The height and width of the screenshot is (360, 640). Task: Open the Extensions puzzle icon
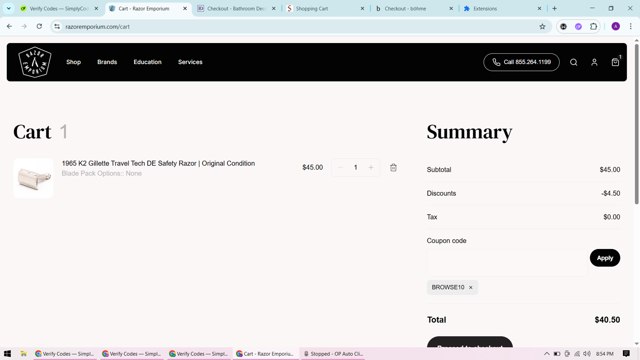(593, 27)
